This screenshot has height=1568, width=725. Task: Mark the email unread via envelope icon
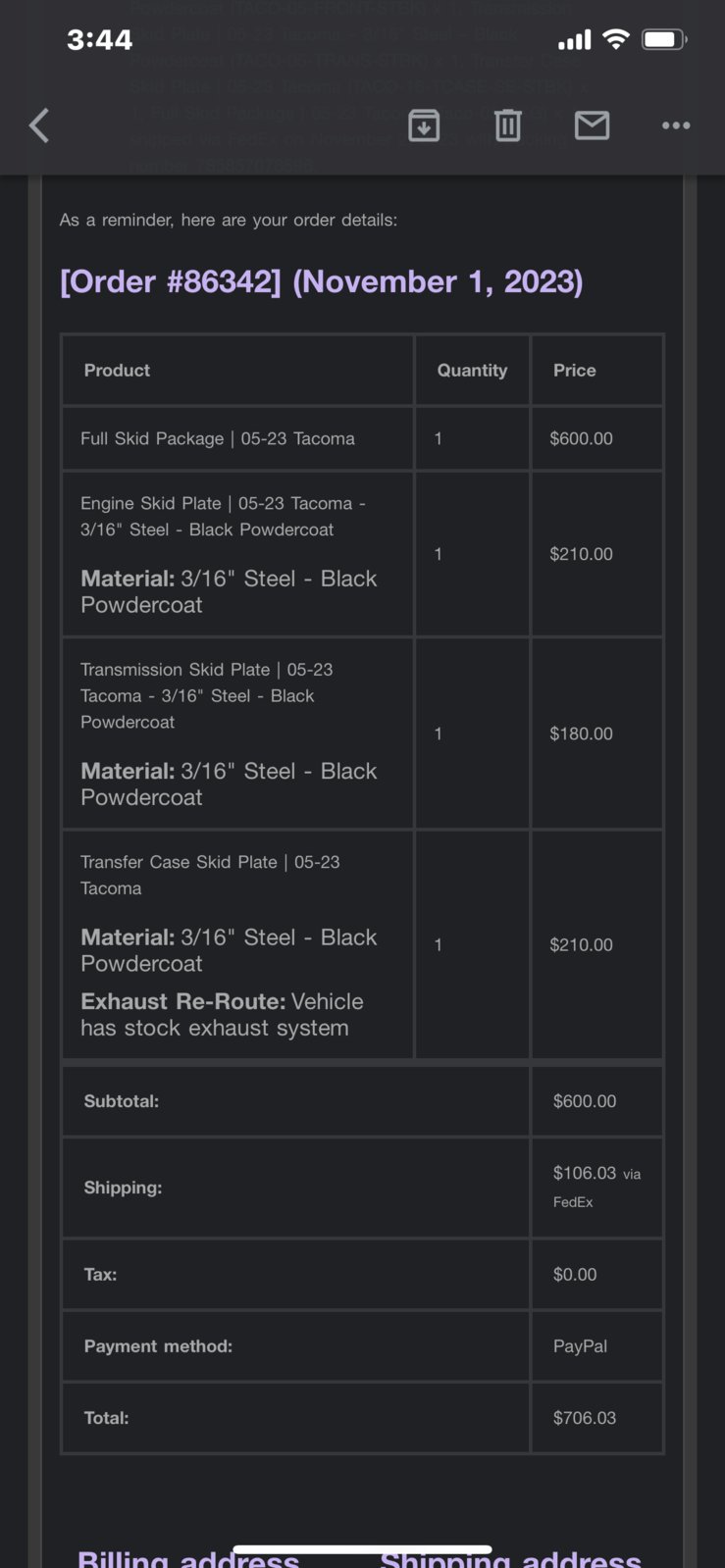[592, 126]
